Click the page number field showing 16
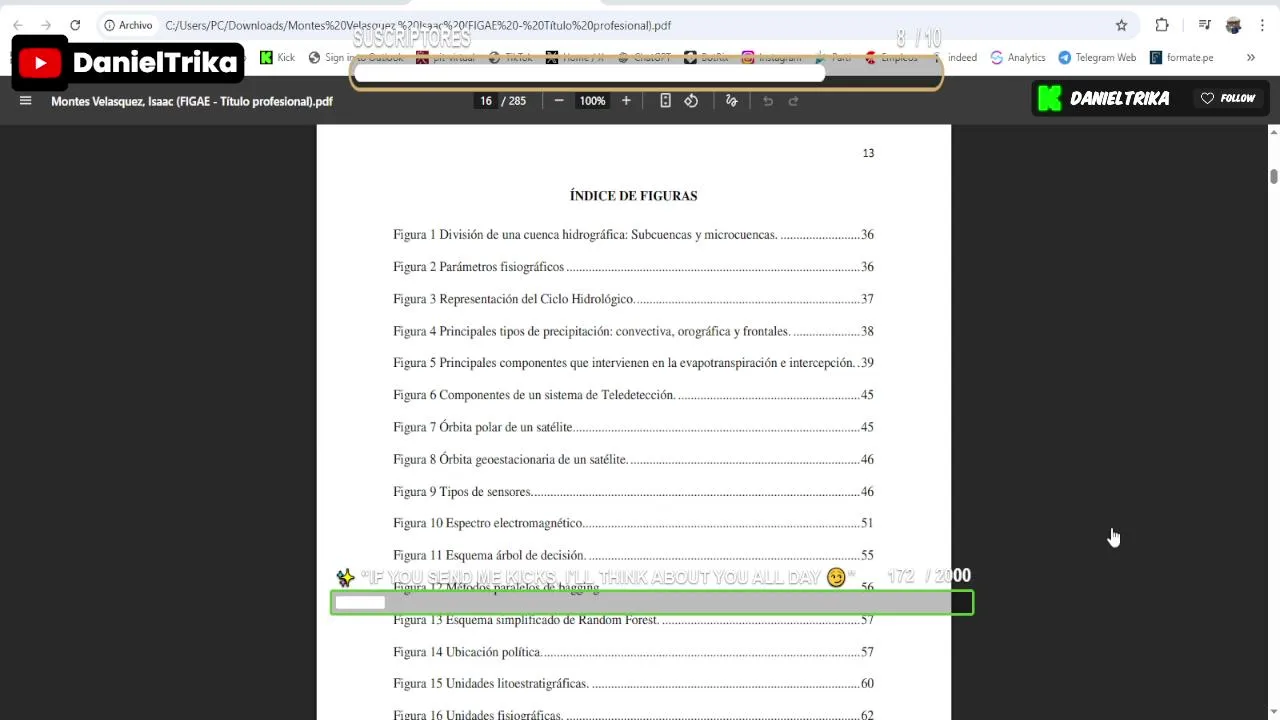 point(486,101)
